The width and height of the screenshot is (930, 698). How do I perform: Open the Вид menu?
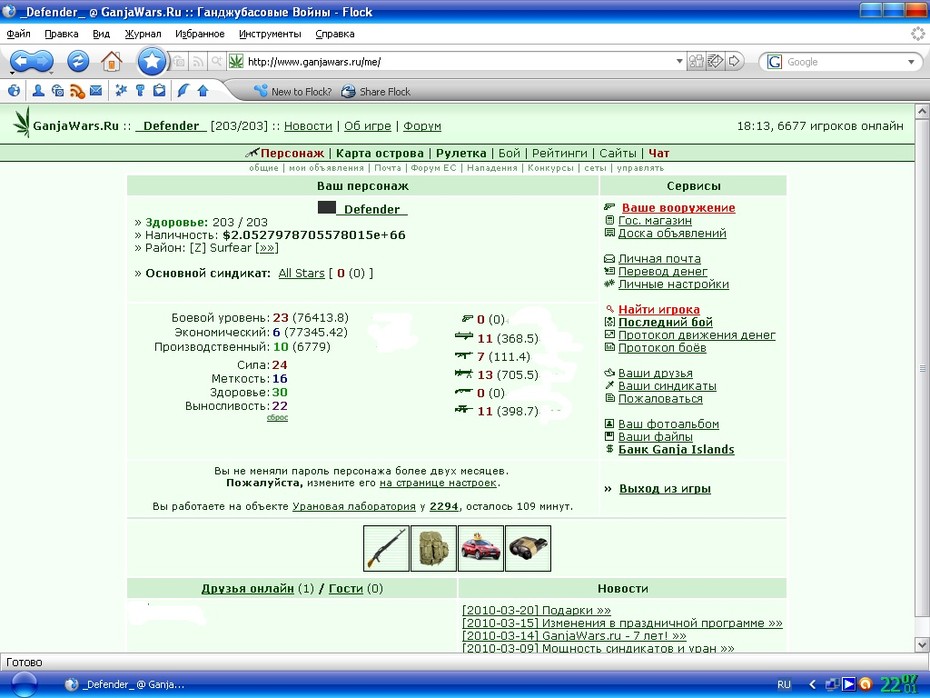tap(101, 34)
